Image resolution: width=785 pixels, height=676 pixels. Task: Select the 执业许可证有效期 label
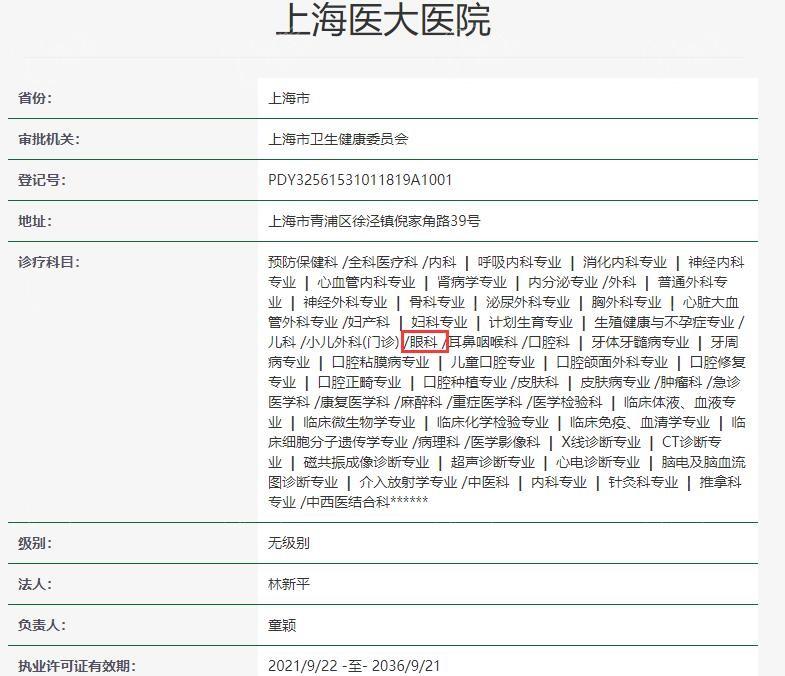pos(77,666)
